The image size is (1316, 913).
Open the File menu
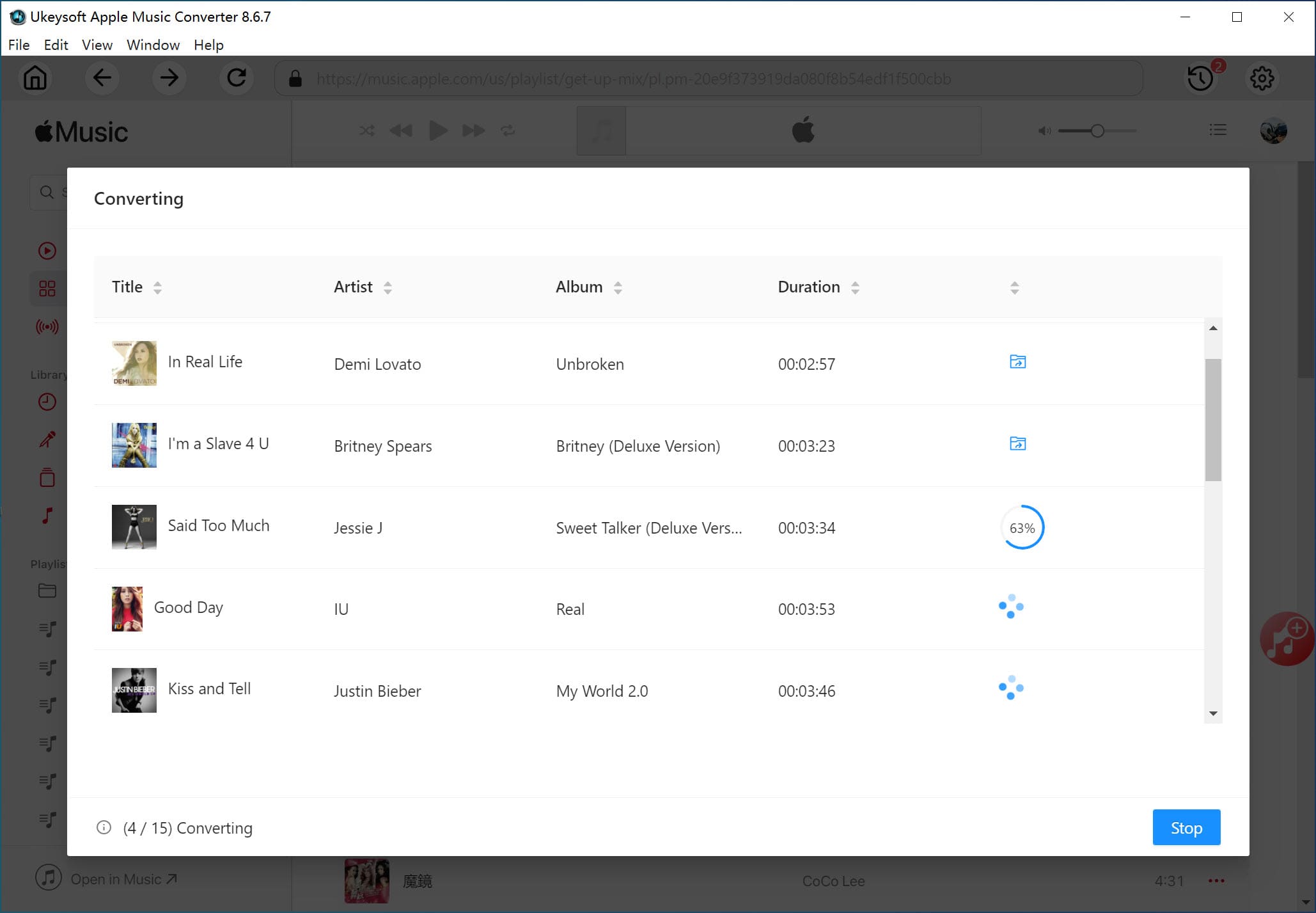[x=19, y=44]
